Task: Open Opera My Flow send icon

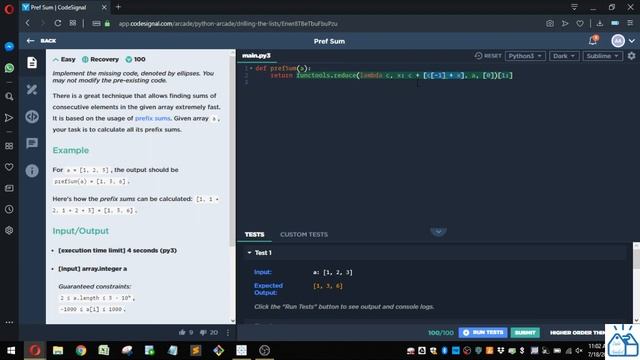Action: point(9,118)
